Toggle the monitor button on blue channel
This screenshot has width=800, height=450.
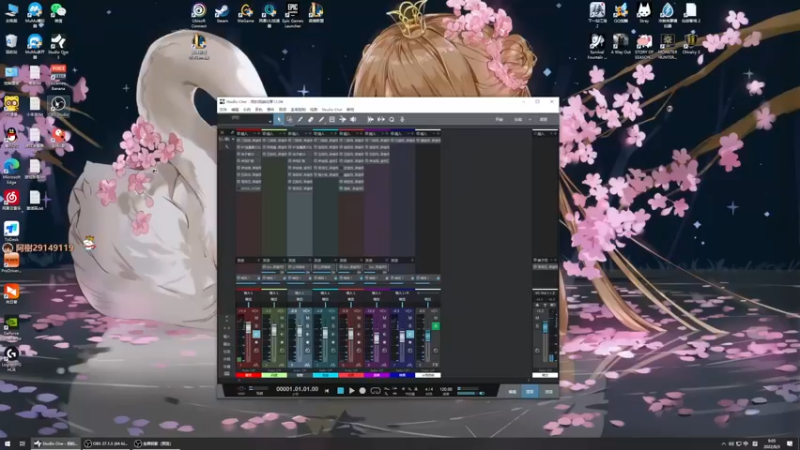pyautogui.click(x=410, y=335)
